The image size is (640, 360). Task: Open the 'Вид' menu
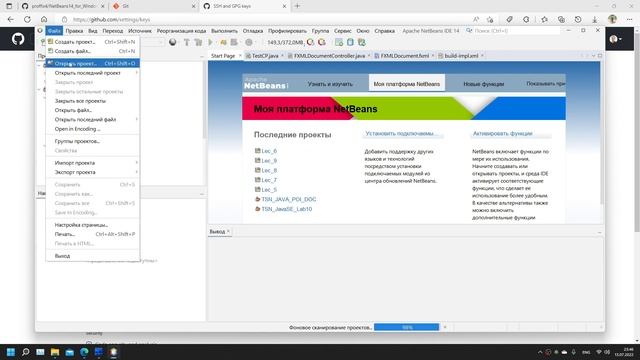coord(93,31)
